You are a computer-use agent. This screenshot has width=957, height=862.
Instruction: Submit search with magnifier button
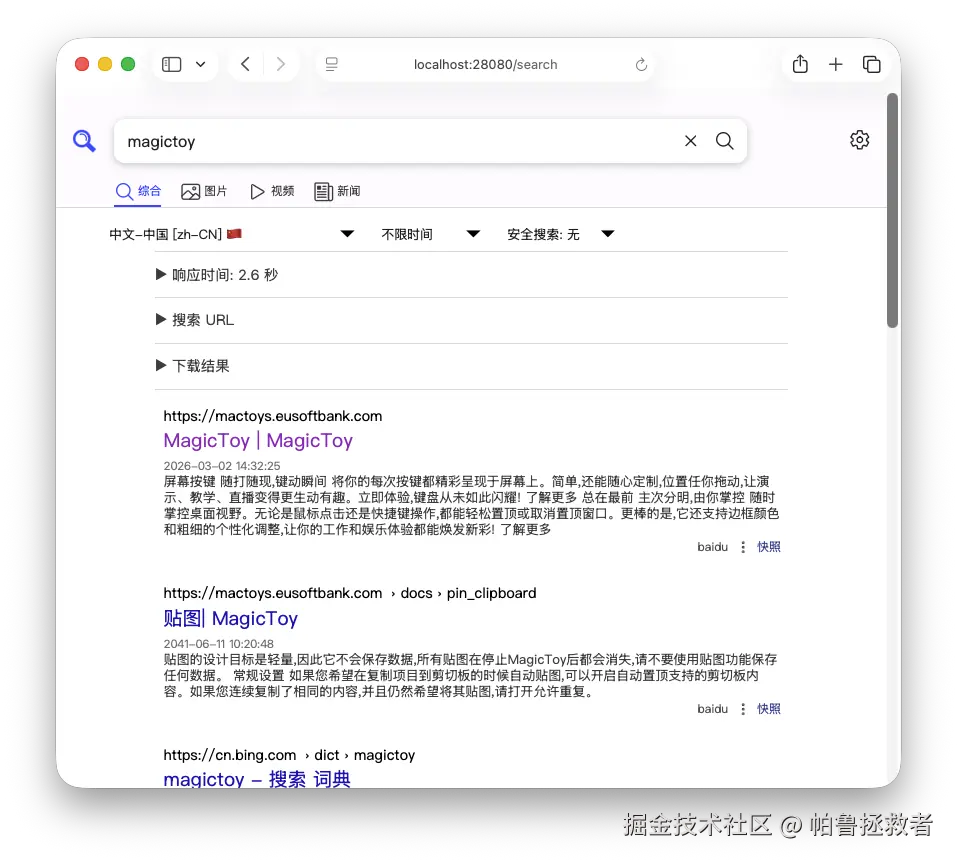click(x=724, y=141)
